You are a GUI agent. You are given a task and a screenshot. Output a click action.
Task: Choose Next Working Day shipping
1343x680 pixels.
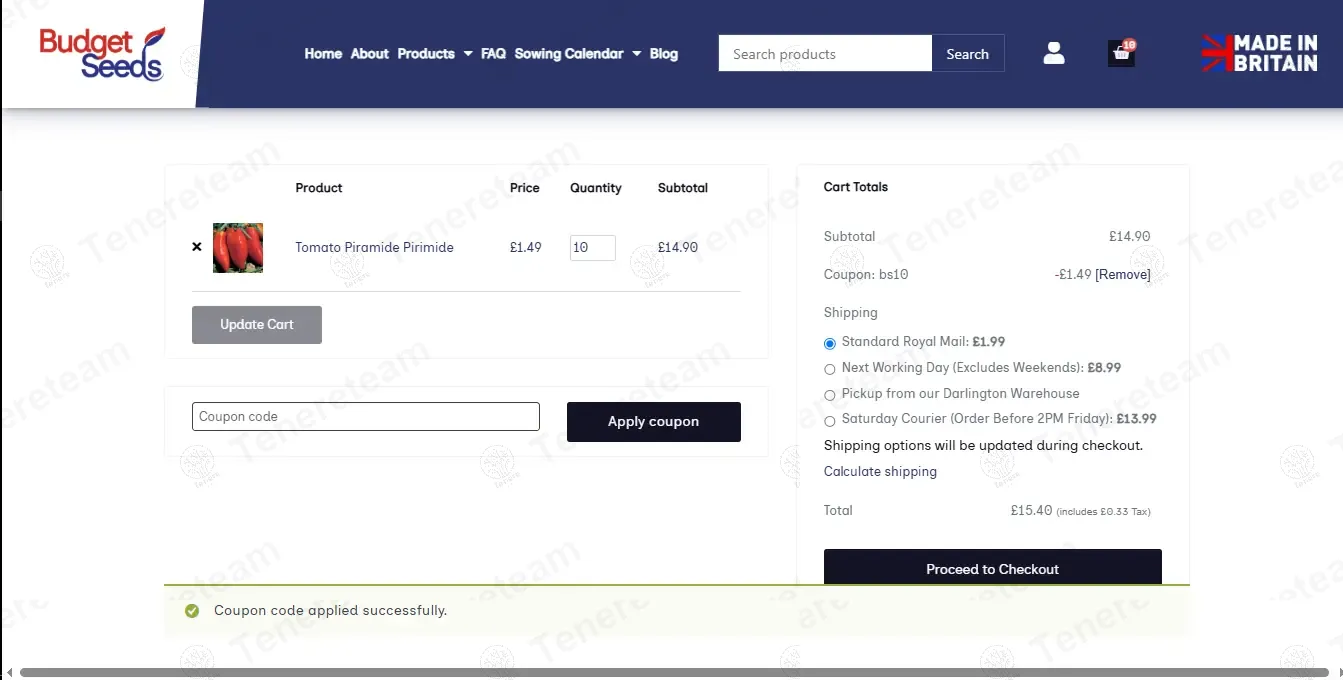point(830,369)
